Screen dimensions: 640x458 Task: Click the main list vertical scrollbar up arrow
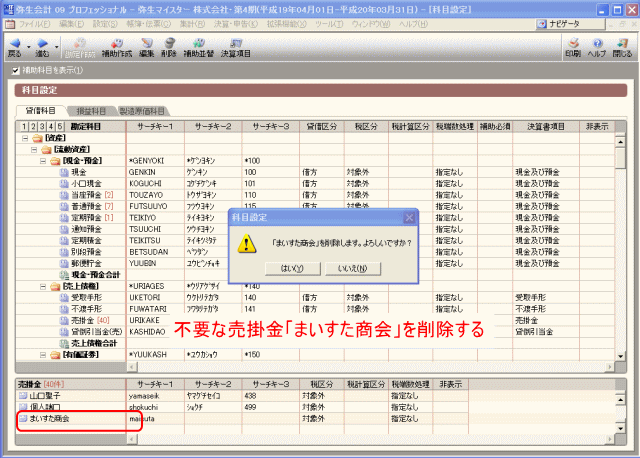[620, 142]
